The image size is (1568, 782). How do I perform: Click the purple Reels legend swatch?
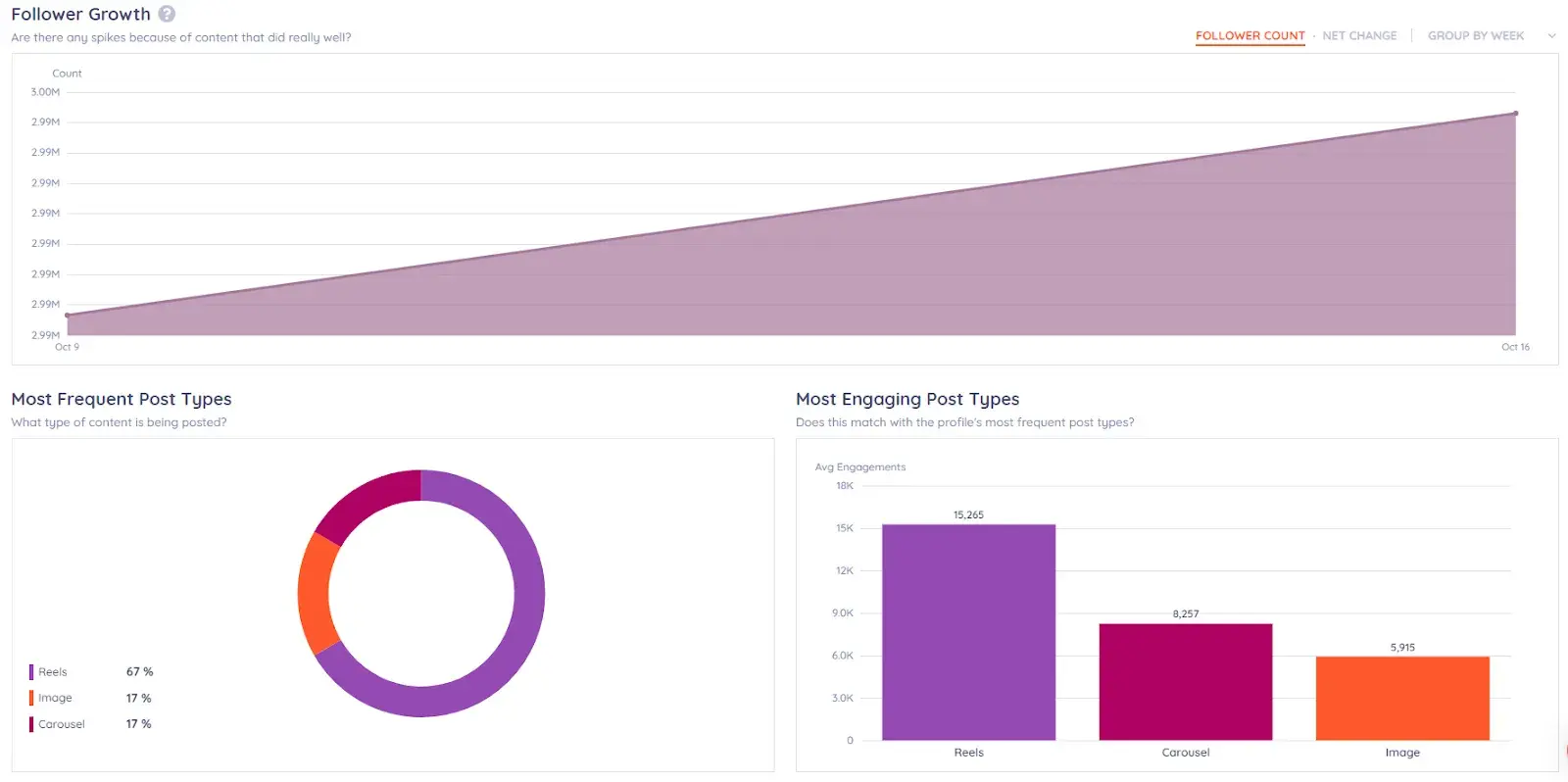point(31,672)
